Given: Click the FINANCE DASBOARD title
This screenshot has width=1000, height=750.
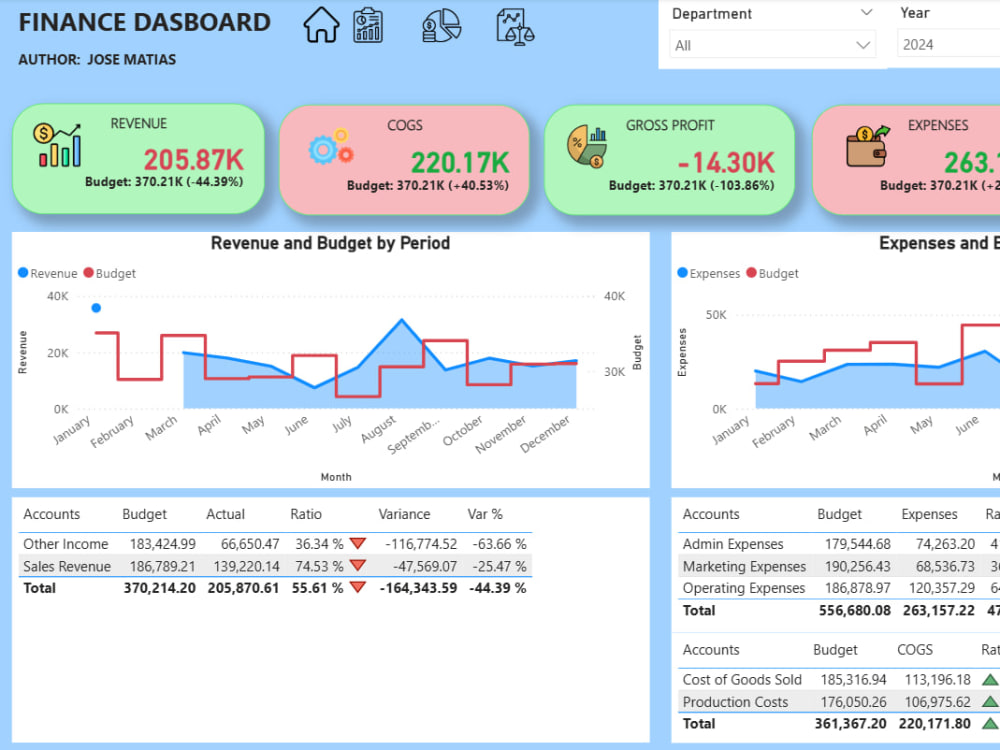Looking at the screenshot, I should (145, 22).
